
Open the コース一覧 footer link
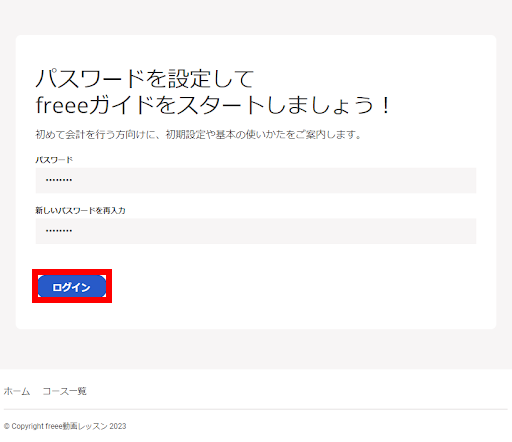[x=65, y=391]
